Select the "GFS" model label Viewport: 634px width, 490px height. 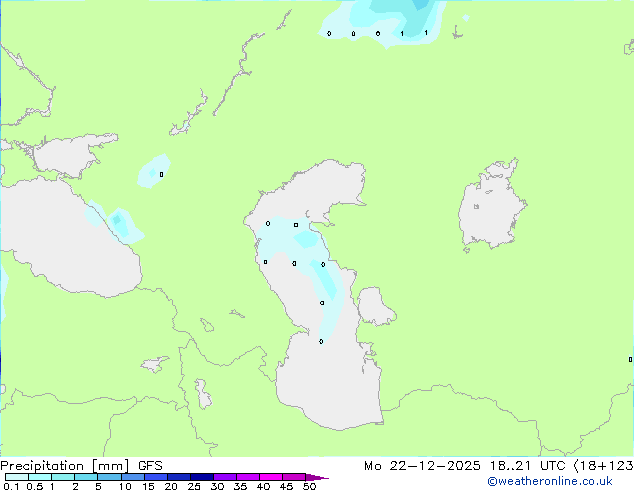150,466
